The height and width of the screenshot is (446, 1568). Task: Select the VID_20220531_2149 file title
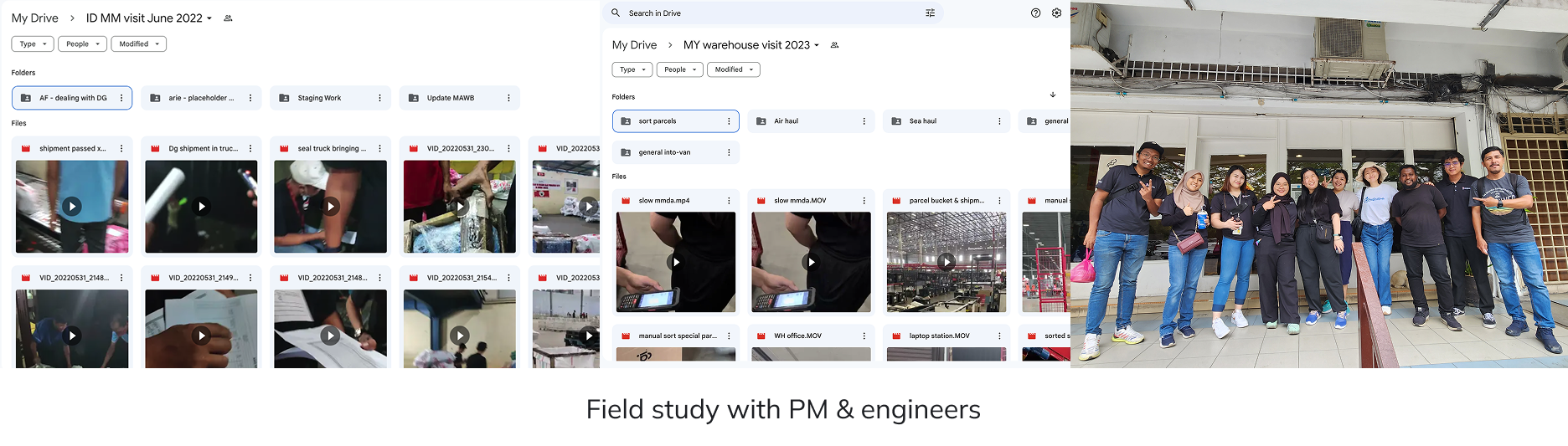[x=204, y=278]
